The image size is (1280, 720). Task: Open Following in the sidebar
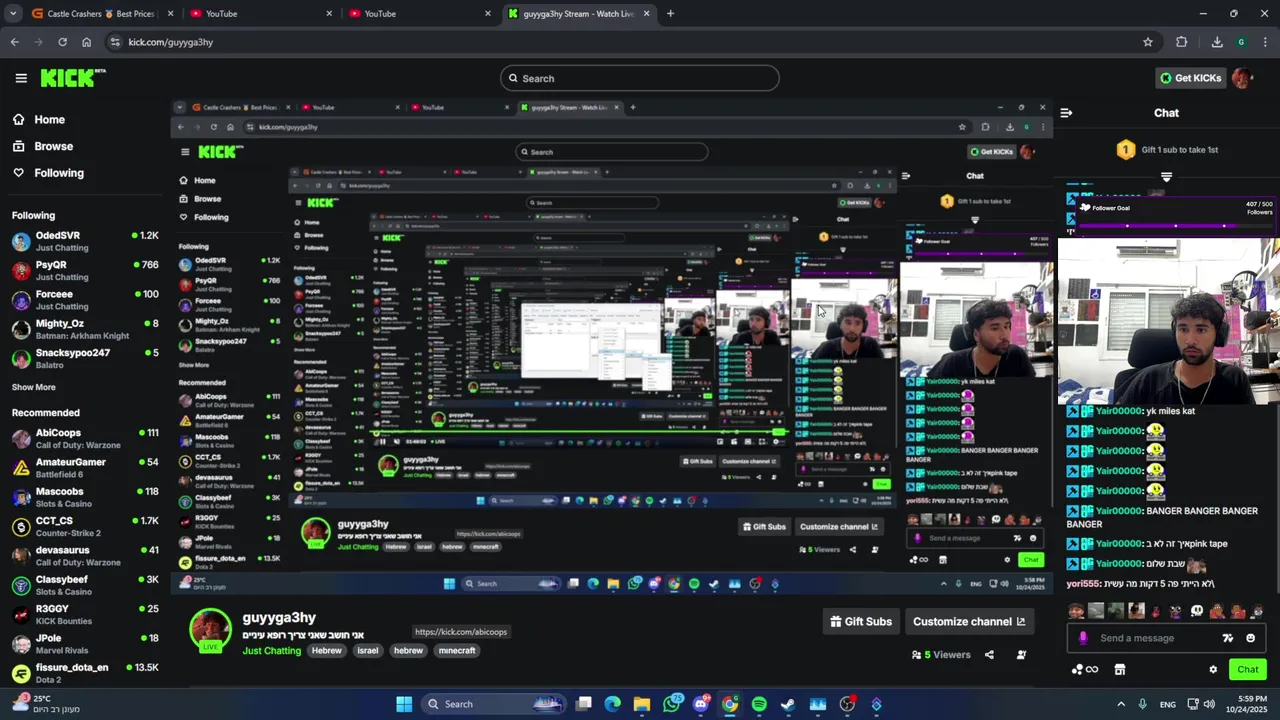click(48, 173)
